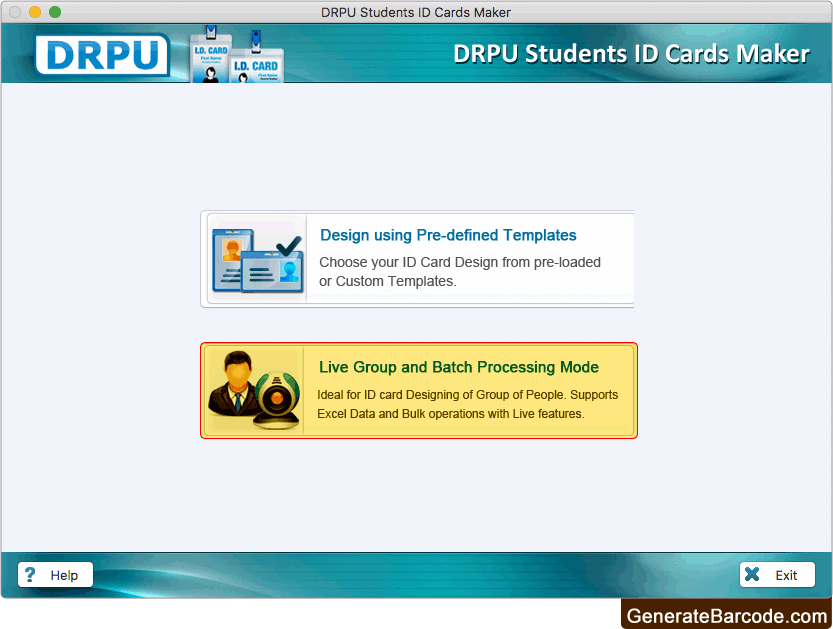The height and width of the screenshot is (629, 833).
Task: Click 'Excel Data and Bulk operations' description line
Action: tap(450, 414)
